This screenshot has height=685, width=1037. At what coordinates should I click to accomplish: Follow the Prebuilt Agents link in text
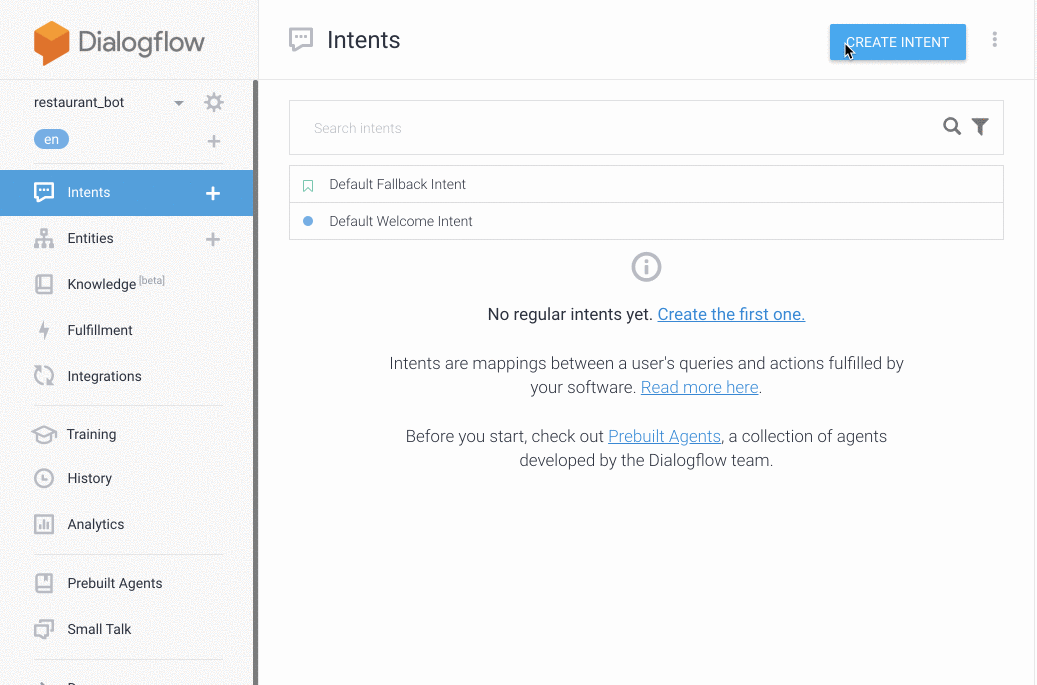664,436
